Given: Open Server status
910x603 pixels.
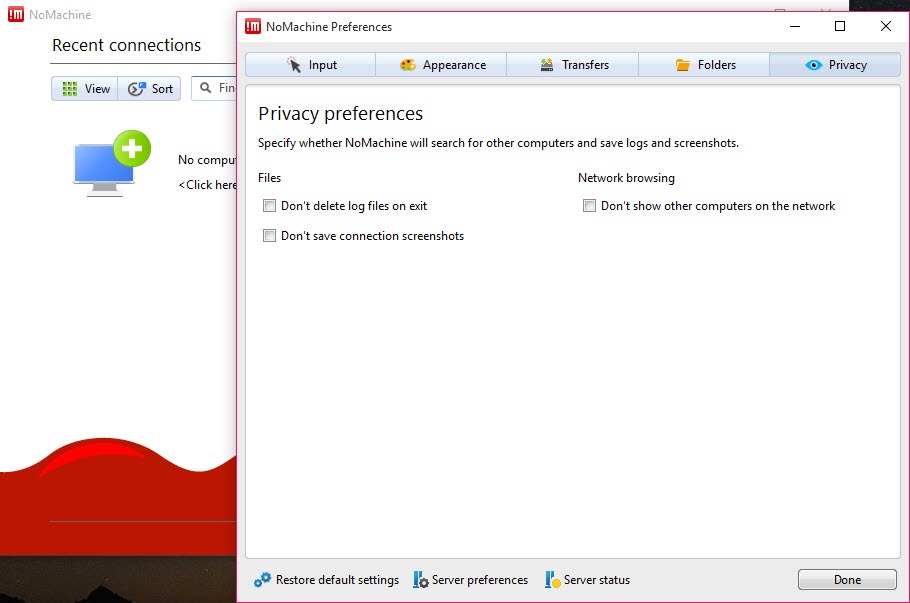Looking at the screenshot, I should (587, 580).
